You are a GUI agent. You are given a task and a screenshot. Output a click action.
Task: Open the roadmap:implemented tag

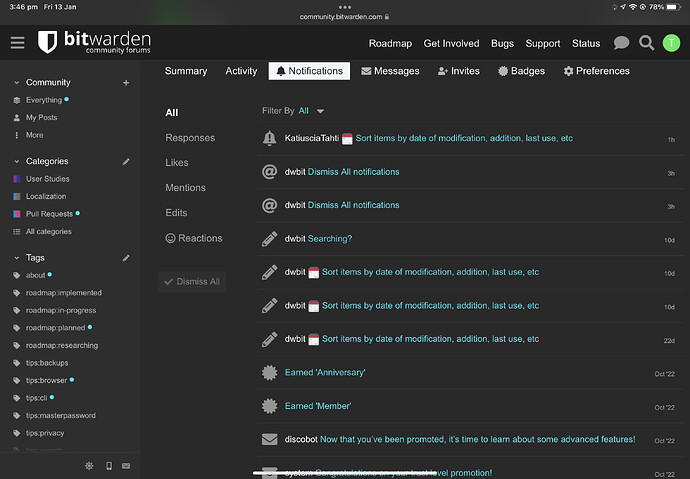tap(64, 293)
